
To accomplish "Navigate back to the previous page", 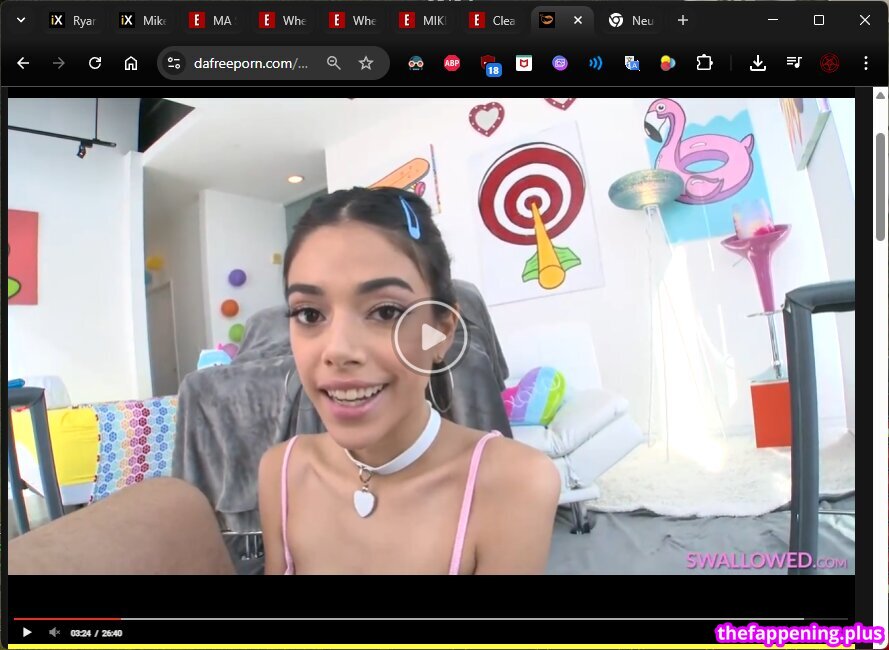I will pos(23,63).
